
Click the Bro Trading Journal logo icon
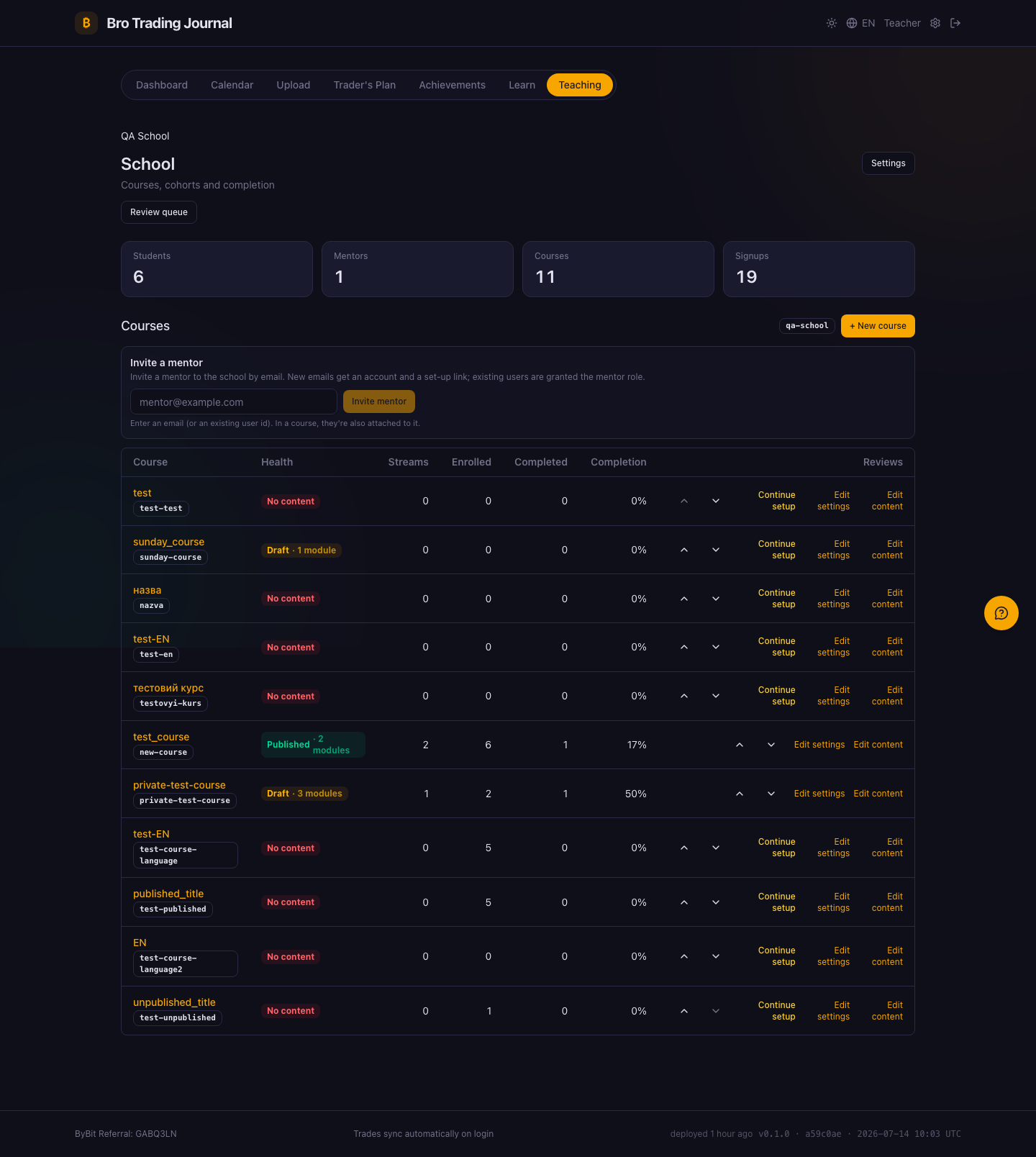click(x=86, y=23)
